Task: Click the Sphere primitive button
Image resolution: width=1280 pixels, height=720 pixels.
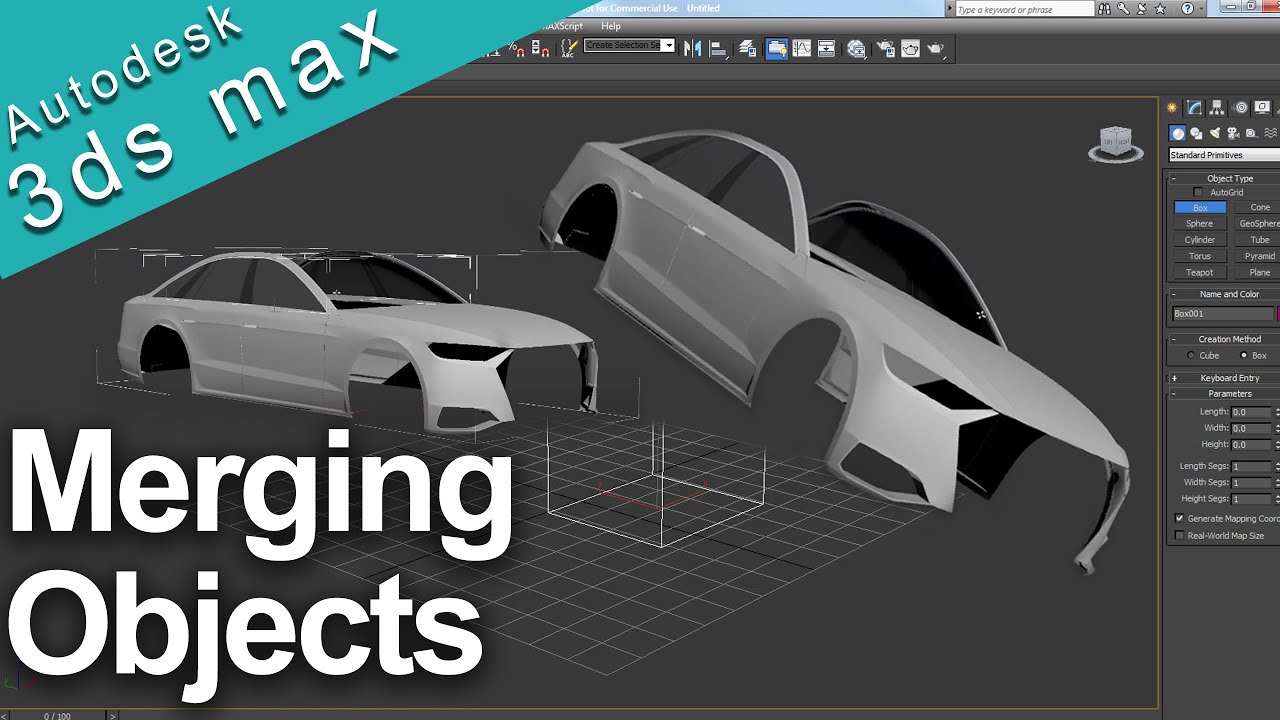Action: 1199,224
